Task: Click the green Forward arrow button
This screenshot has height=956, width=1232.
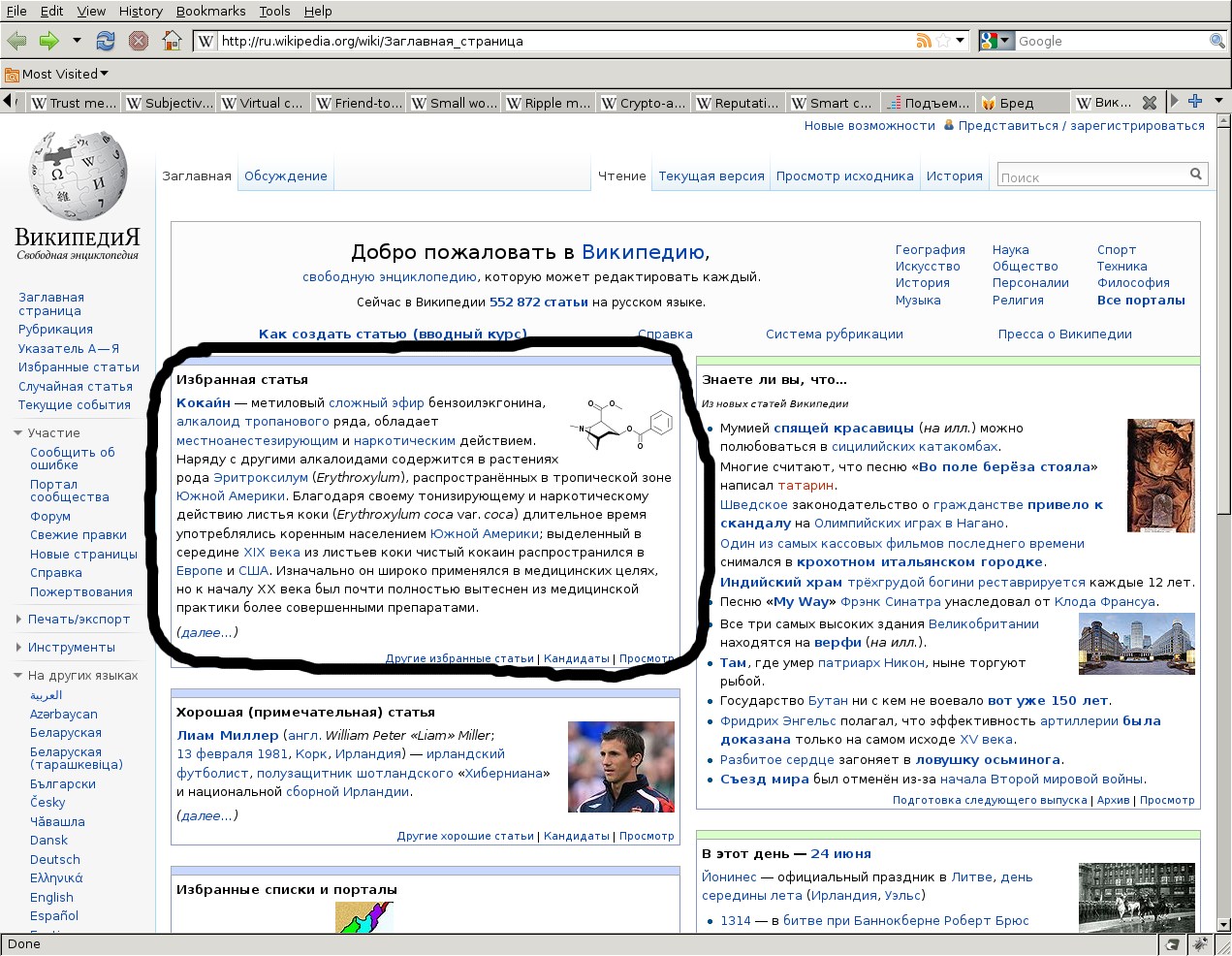Action: pyautogui.click(x=48, y=41)
